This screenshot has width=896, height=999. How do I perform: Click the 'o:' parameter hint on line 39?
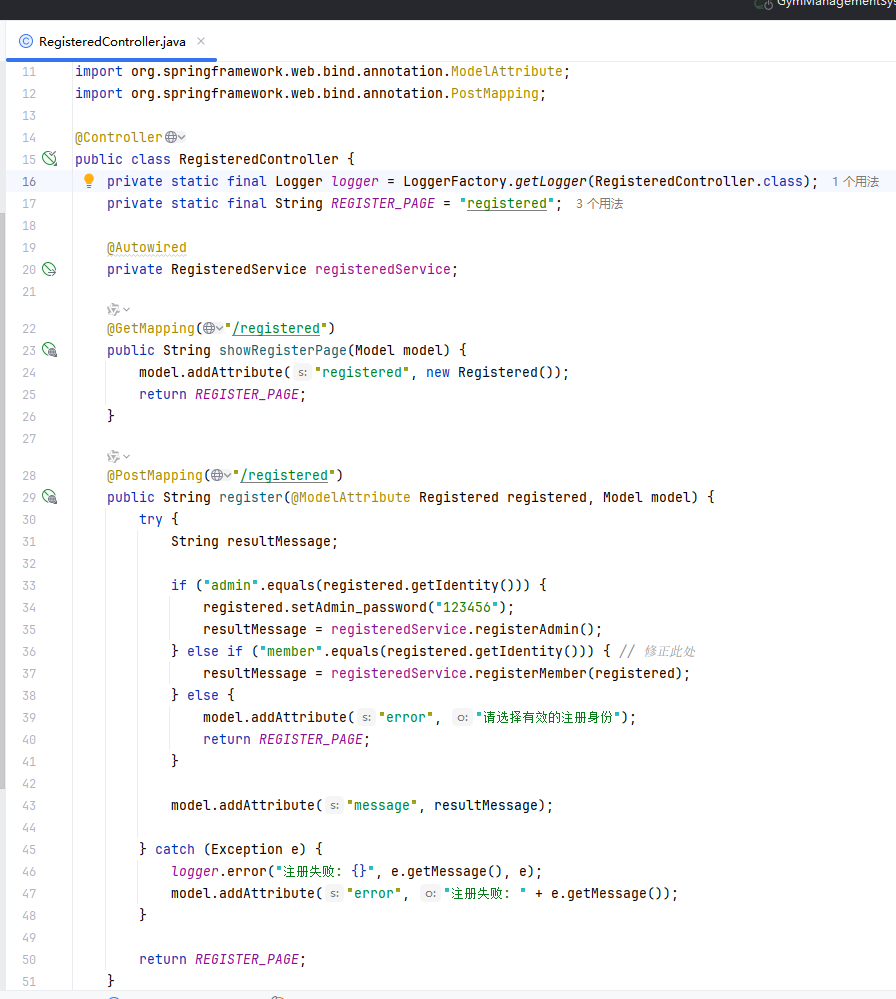coord(463,718)
